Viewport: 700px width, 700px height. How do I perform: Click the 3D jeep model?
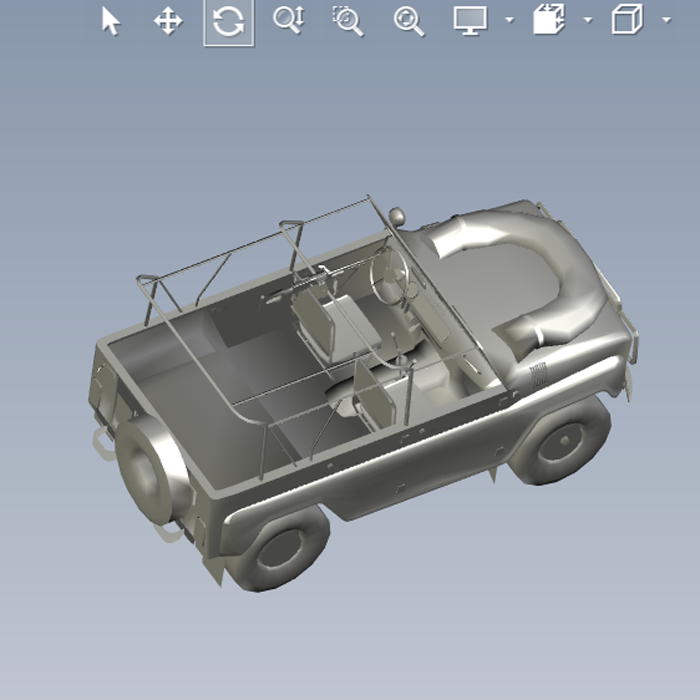coord(362,393)
